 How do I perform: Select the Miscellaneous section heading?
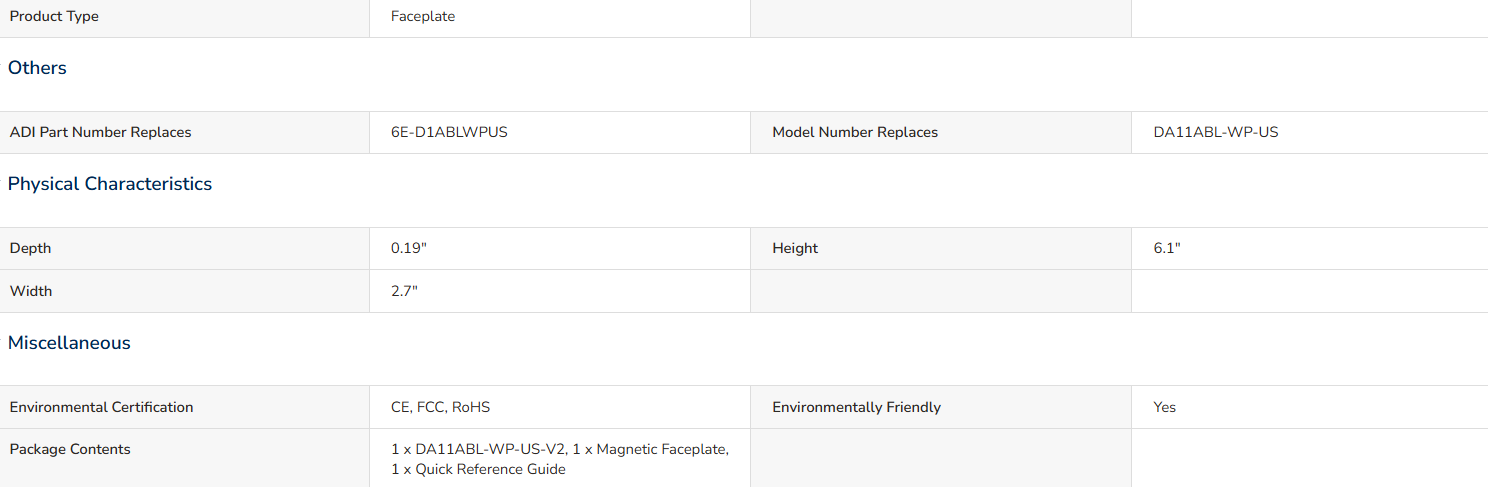pyautogui.click(x=69, y=343)
